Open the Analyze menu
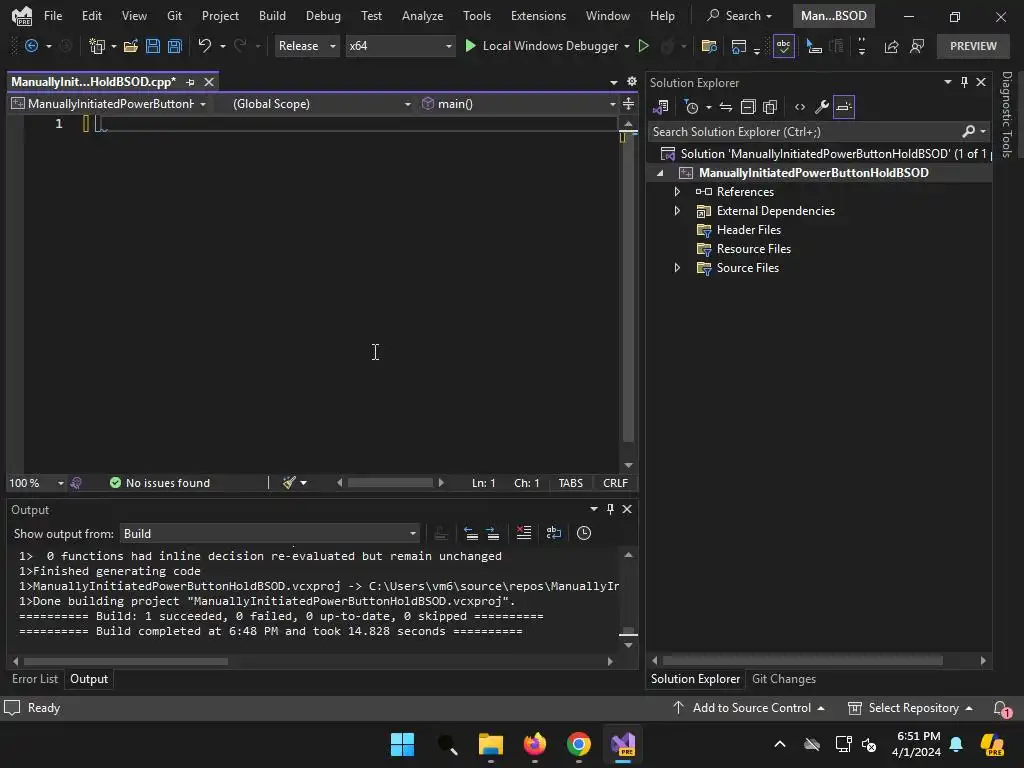This screenshot has height=768, width=1024. pos(422,16)
